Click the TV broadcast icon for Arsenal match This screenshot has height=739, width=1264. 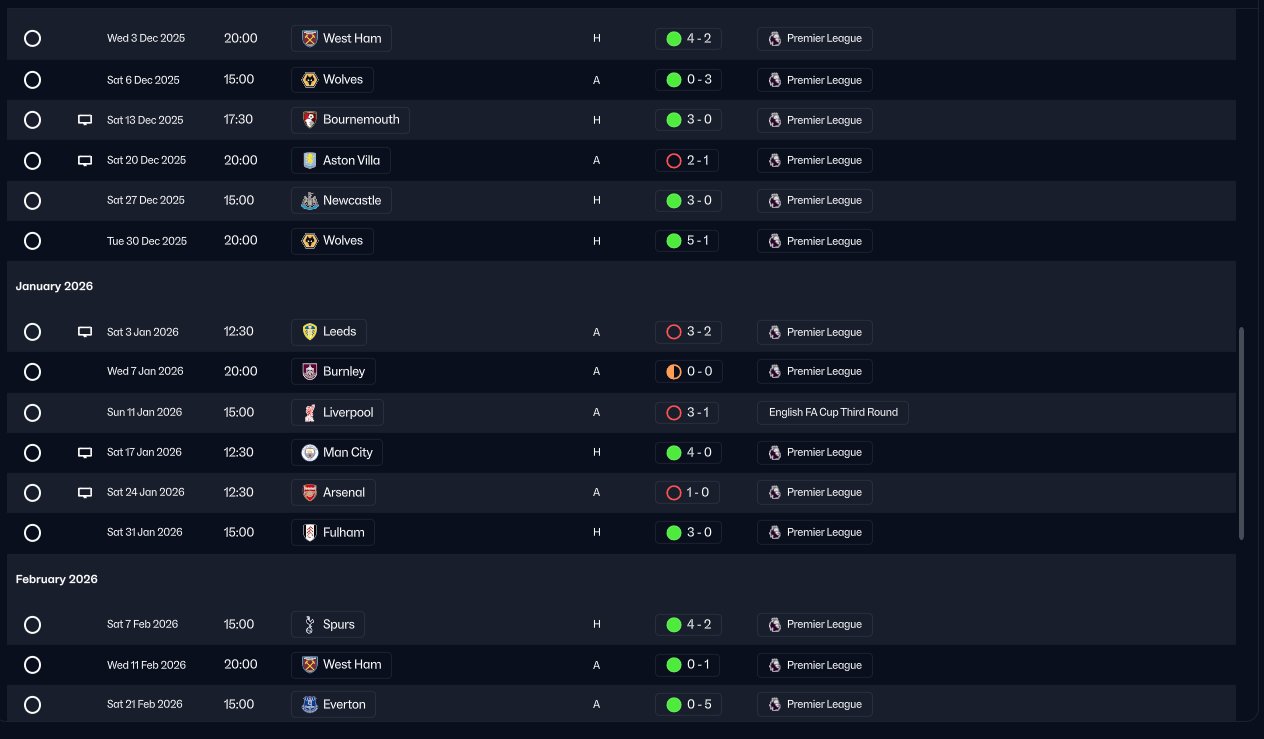pos(85,492)
